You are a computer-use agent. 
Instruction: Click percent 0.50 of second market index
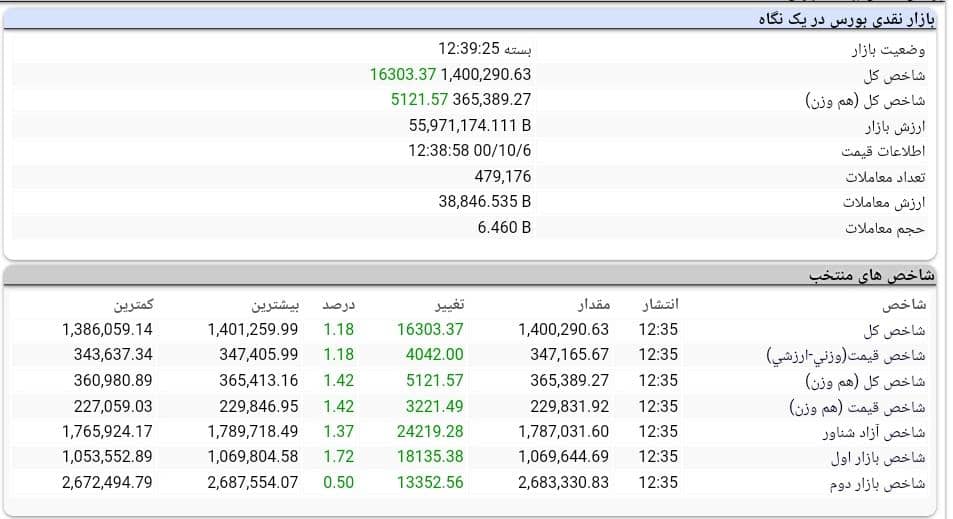[339, 483]
